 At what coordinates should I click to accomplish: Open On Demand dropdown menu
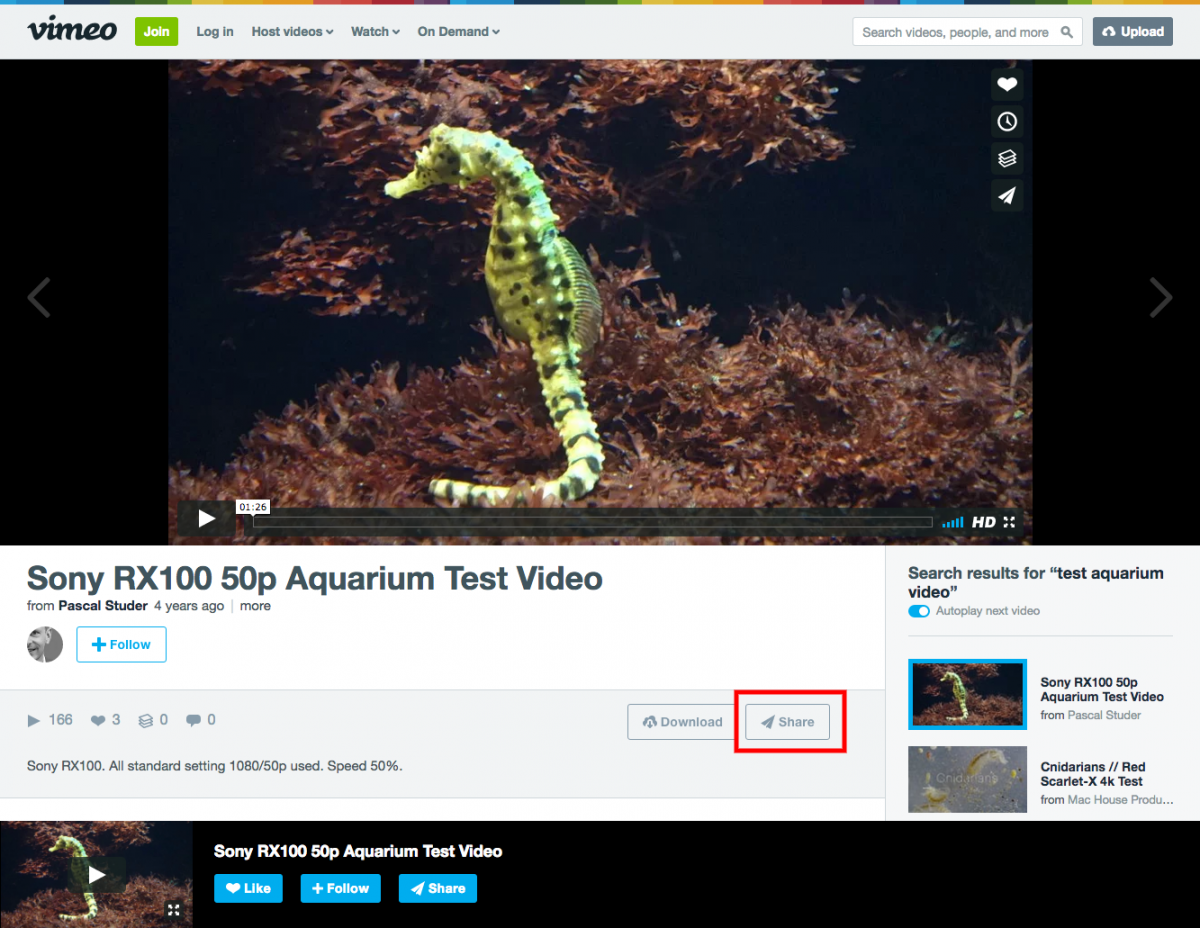[x=458, y=32]
